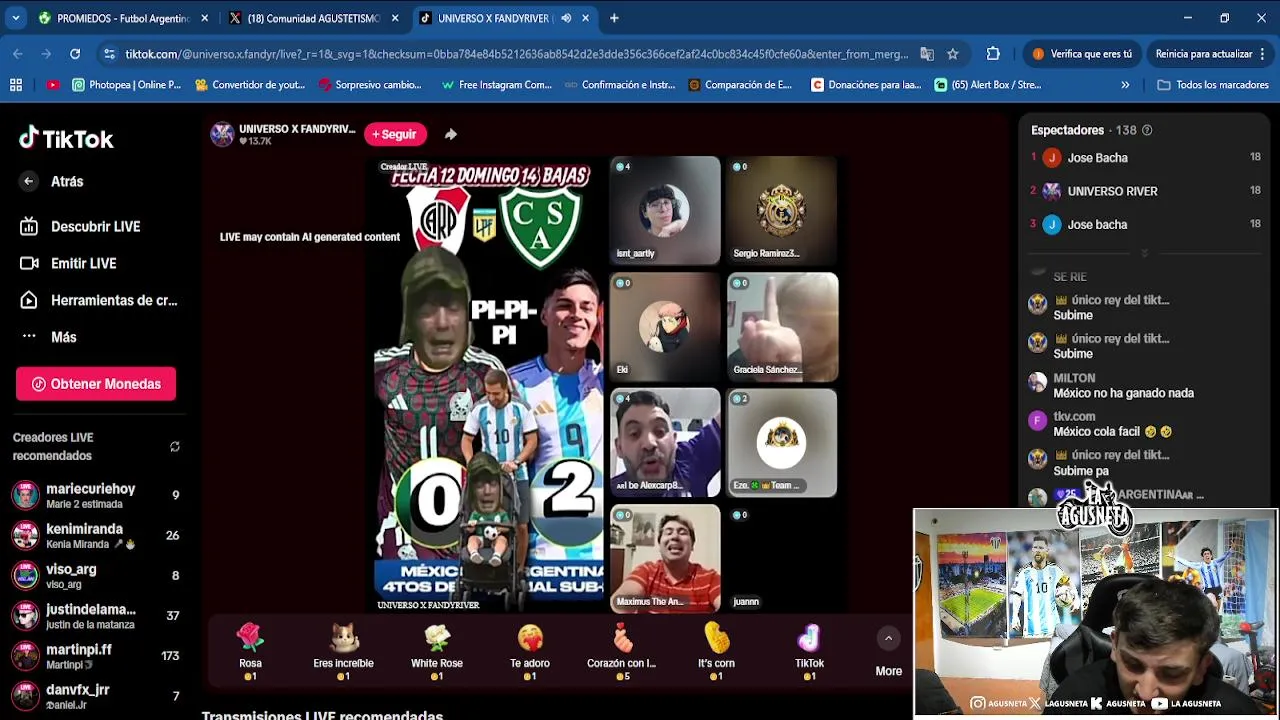
Task: Send the TikTok gift
Action: click(x=809, y=651)
